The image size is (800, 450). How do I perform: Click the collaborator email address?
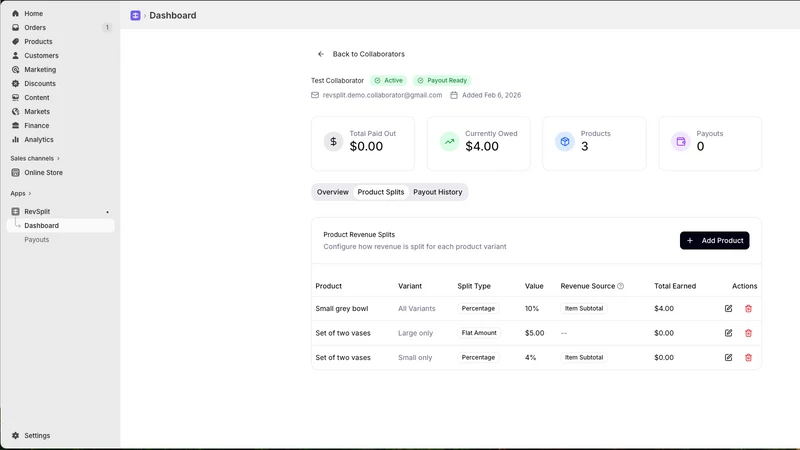pos(382,95)
